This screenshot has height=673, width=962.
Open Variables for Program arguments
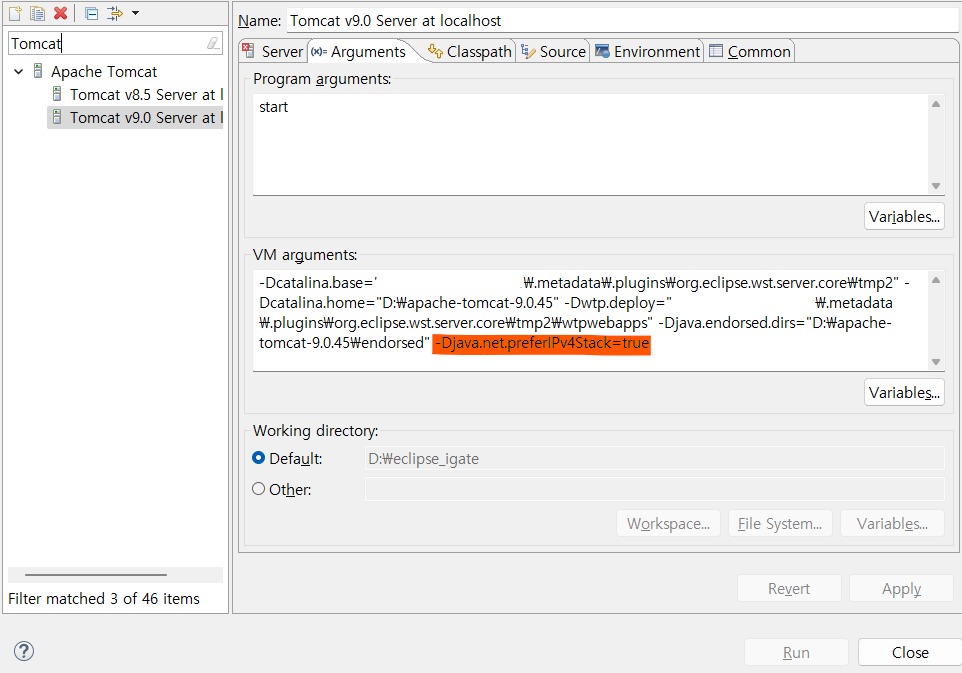coord(904,217)
